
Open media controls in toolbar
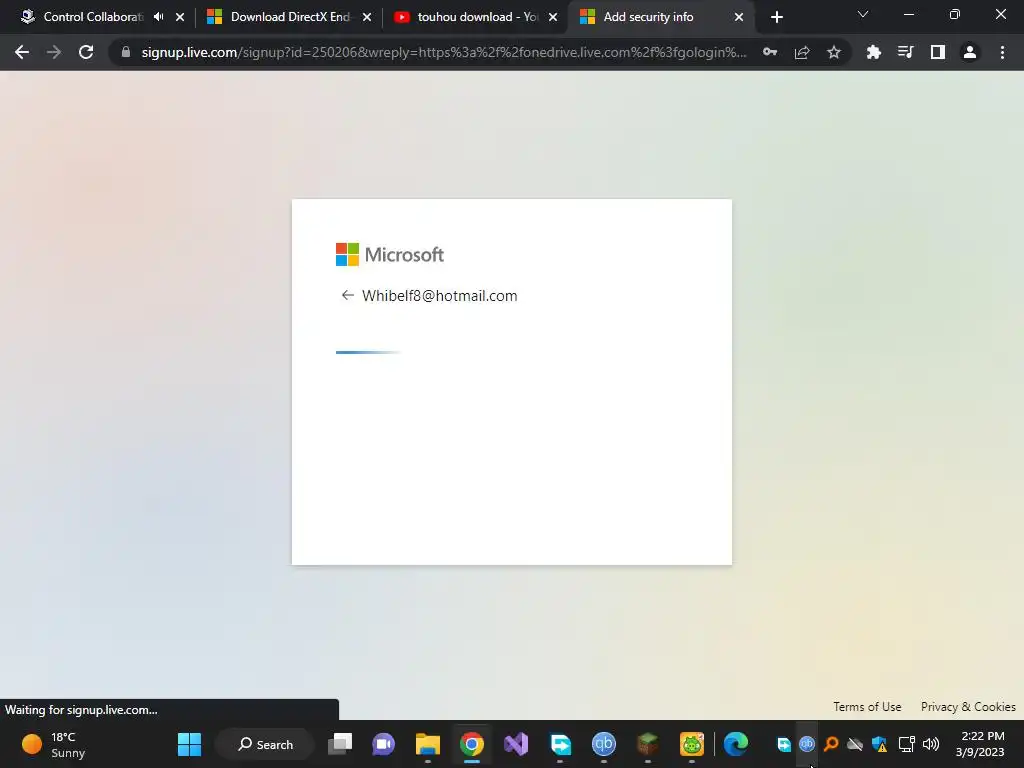click(x=906, y=52)
